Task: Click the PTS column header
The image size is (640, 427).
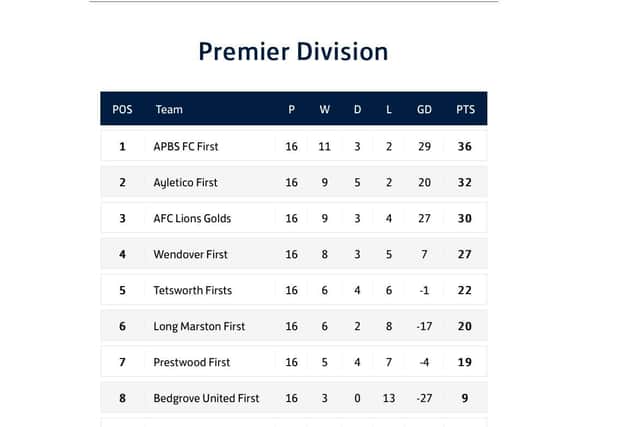Action: tap(465, 109)
